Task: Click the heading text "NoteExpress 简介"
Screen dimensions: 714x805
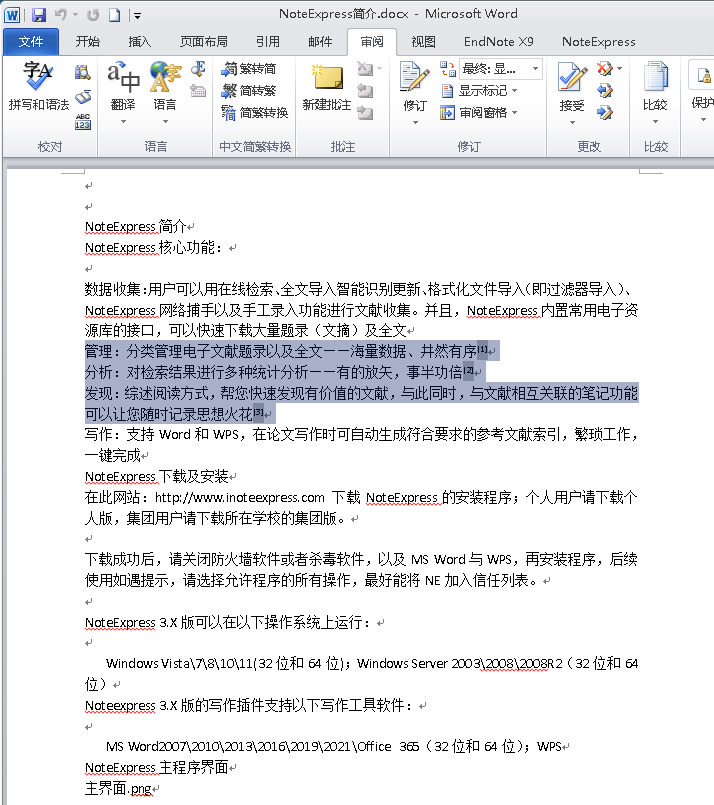Action: tap(136, 226)
